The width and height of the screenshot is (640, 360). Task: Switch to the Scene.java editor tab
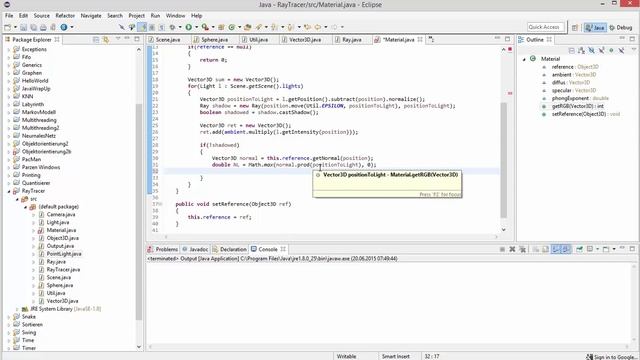point(164,40)
